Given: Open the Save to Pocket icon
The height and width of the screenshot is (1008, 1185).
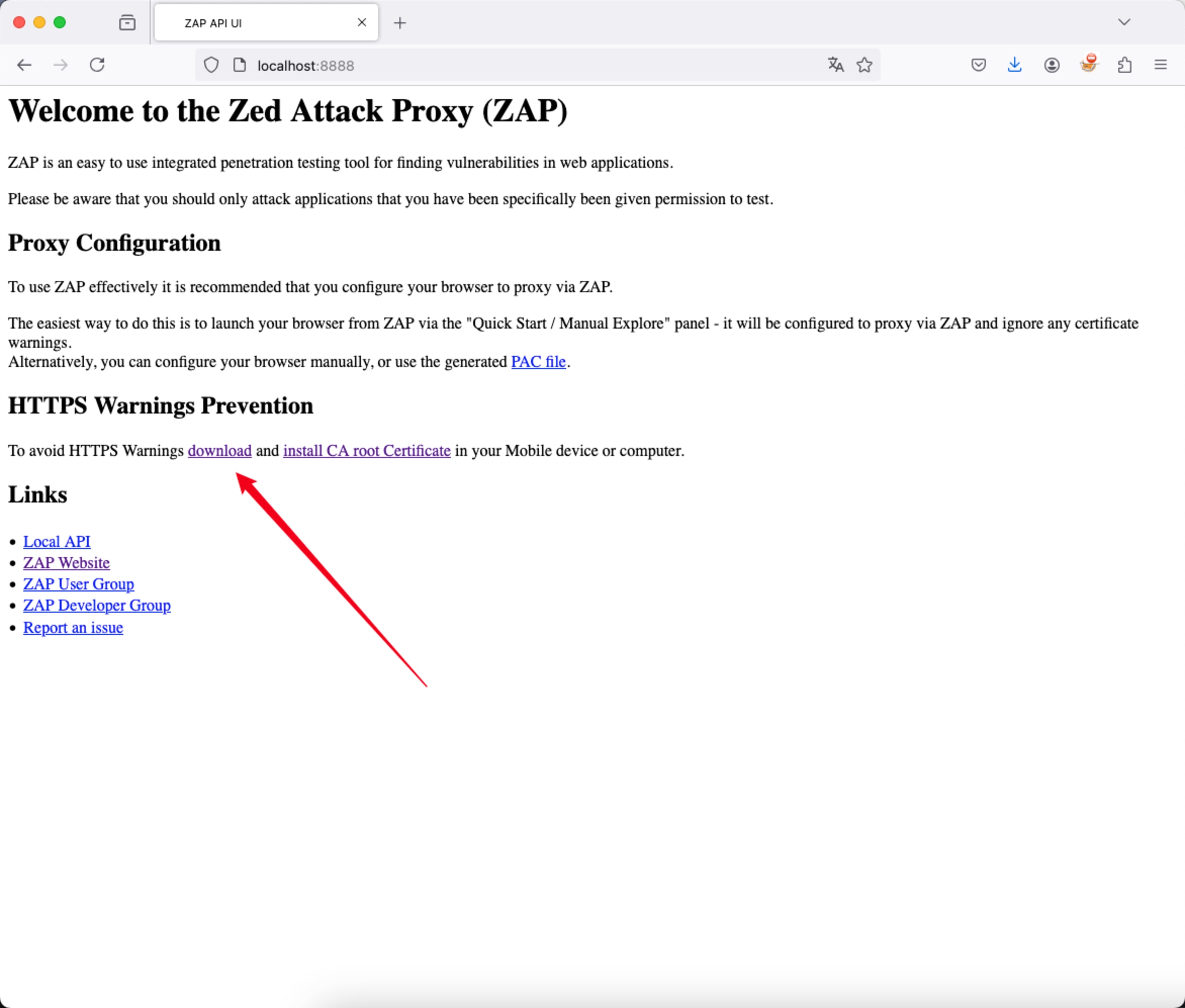Looking at the screenshot, I should (x=978, y=65).
